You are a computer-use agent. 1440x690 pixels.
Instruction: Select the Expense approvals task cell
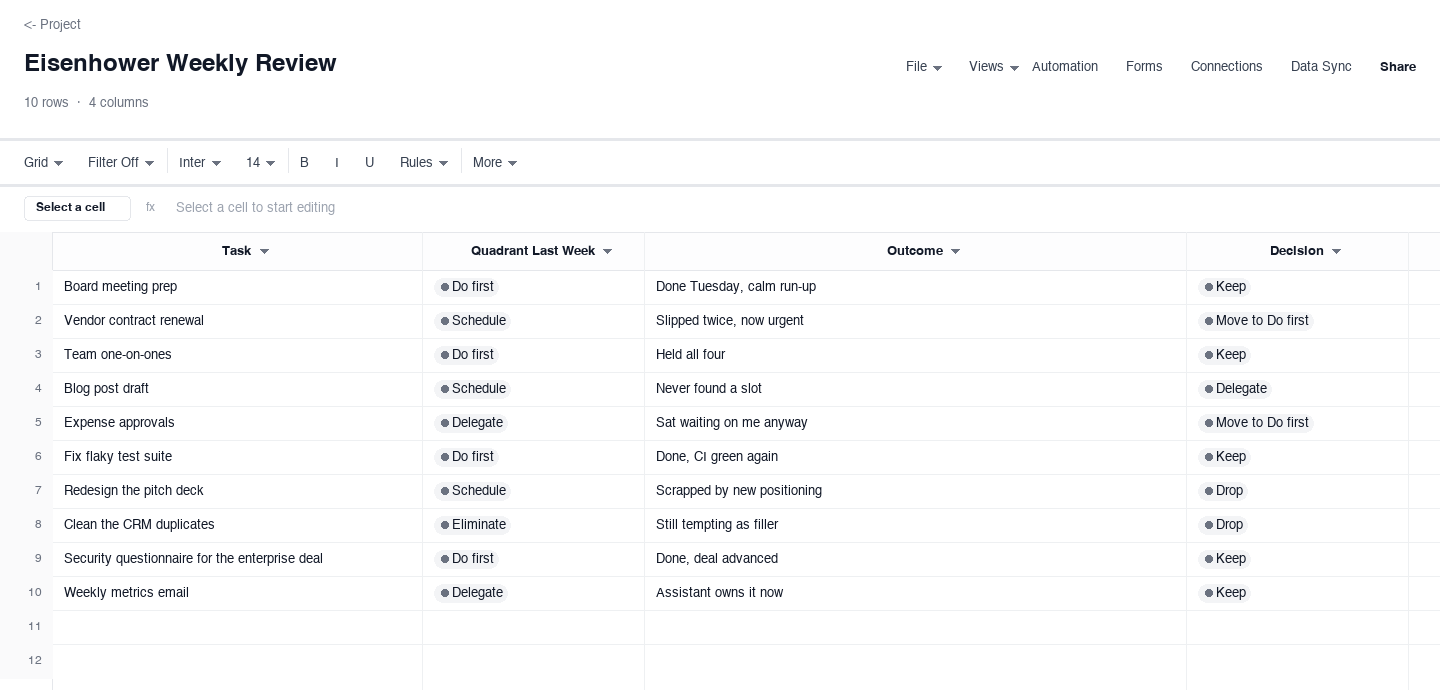[237, 423]
